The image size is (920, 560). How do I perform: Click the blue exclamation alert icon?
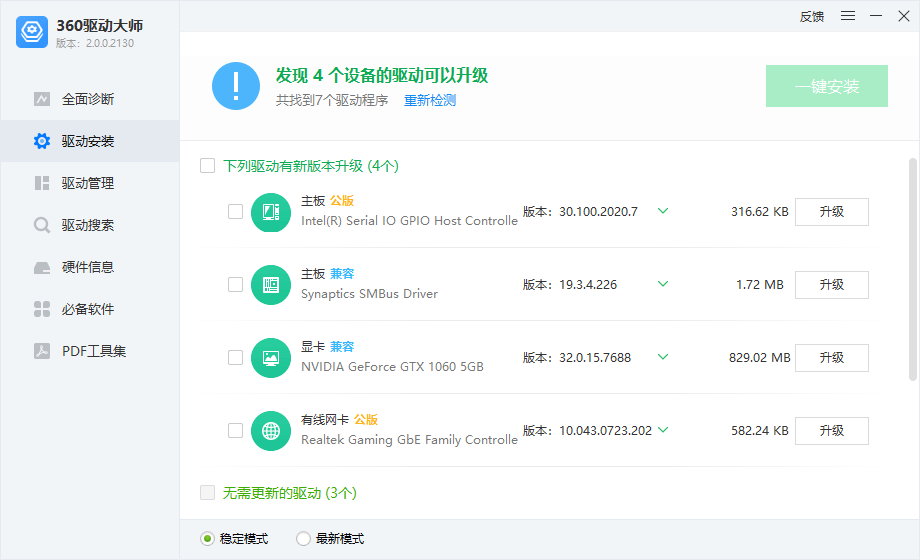tap(236, 86)
